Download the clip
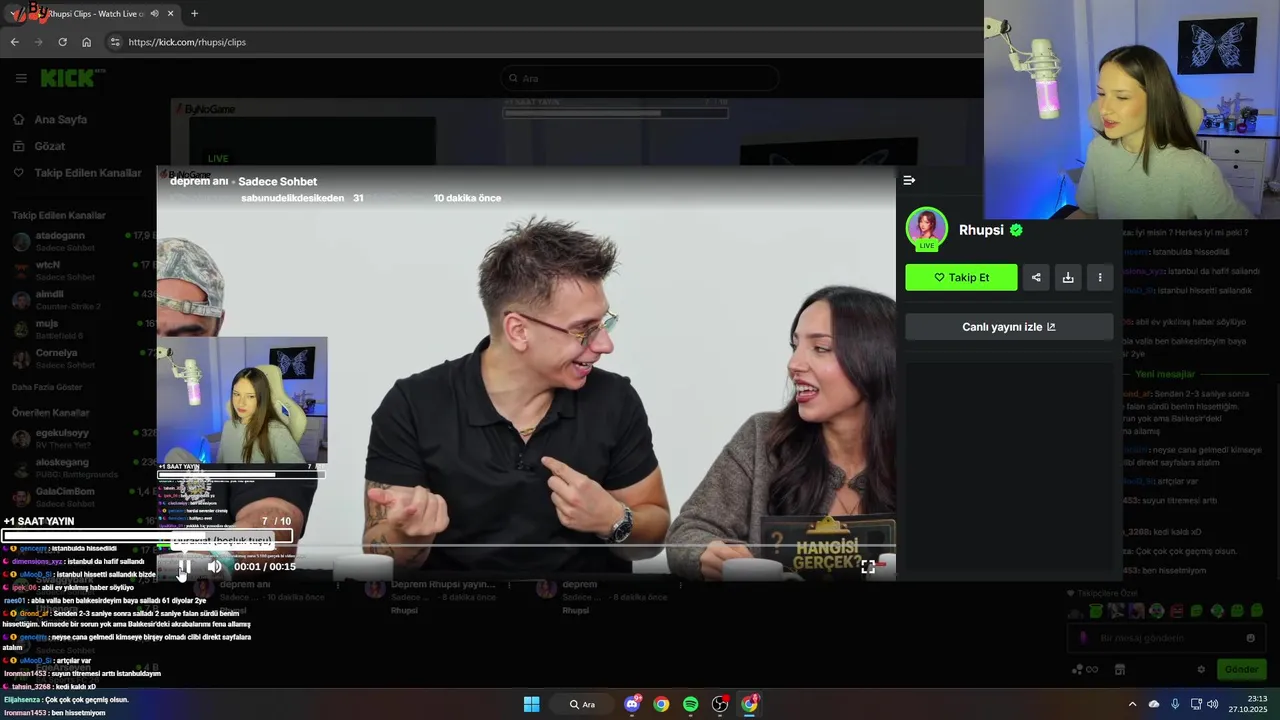Image resolution: width=1280 pixels, height=720 pixels. pos(1068,277)
